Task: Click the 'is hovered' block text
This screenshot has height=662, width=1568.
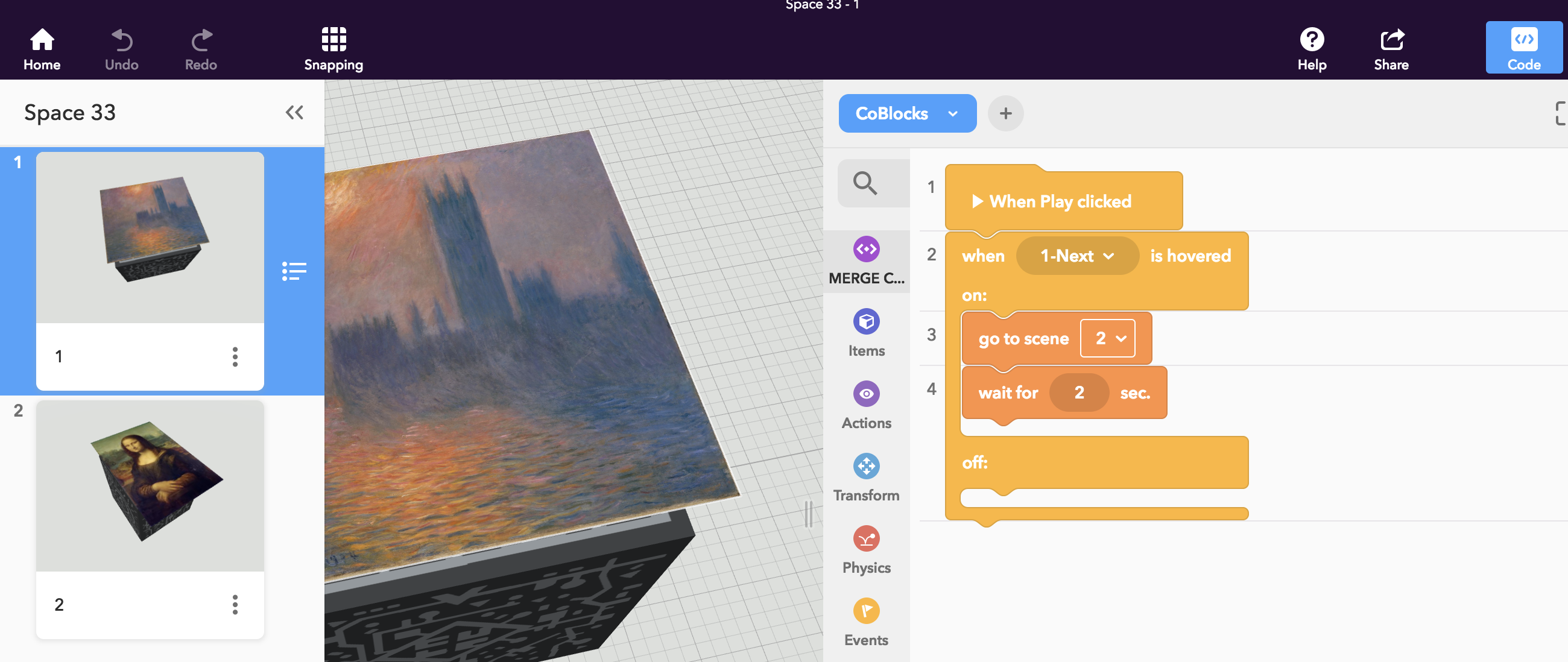Action: point(1190,256)
